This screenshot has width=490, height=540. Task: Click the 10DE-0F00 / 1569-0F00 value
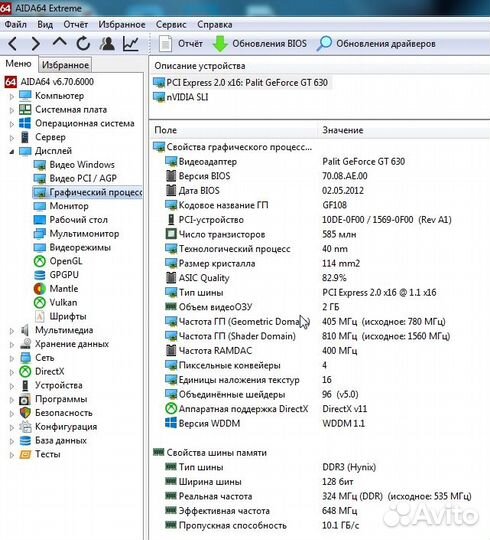(x=386, y=220)
